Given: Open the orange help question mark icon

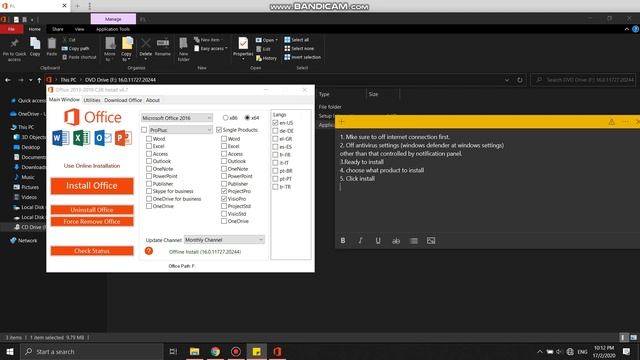Looking at the screenshot, I should (149, 251).
